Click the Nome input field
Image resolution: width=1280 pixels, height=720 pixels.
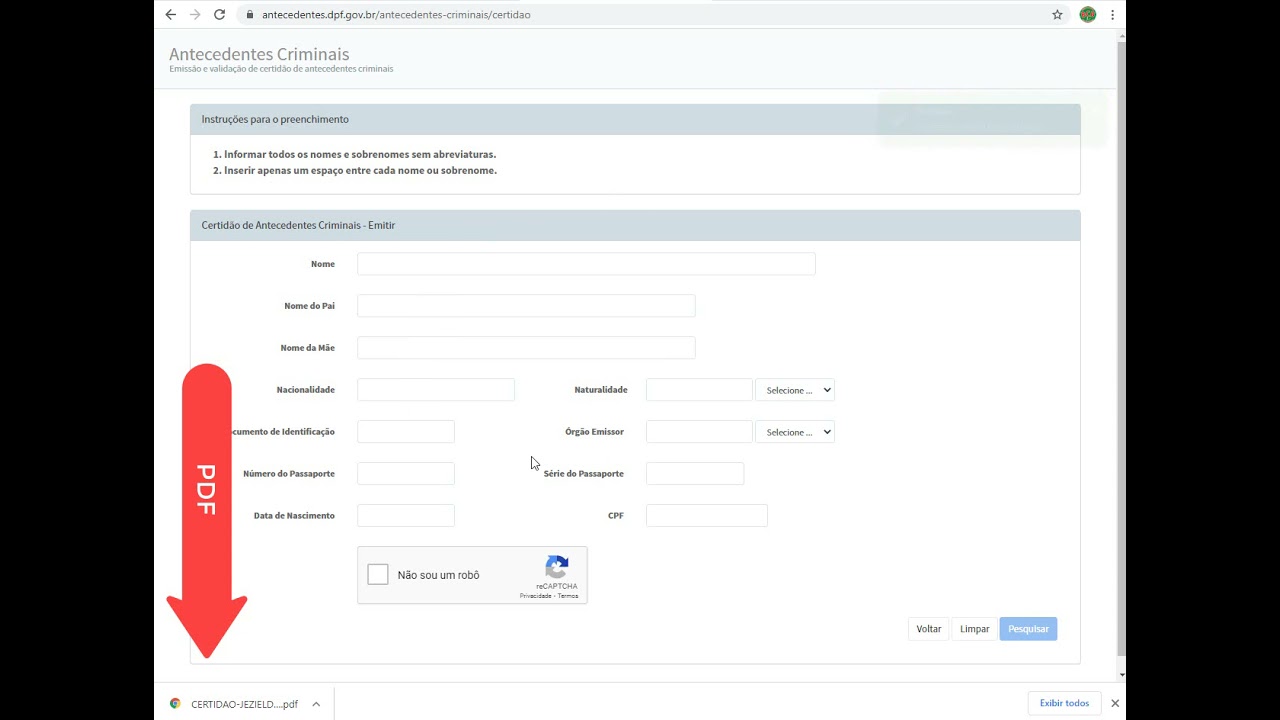click(x=586, y=264)
